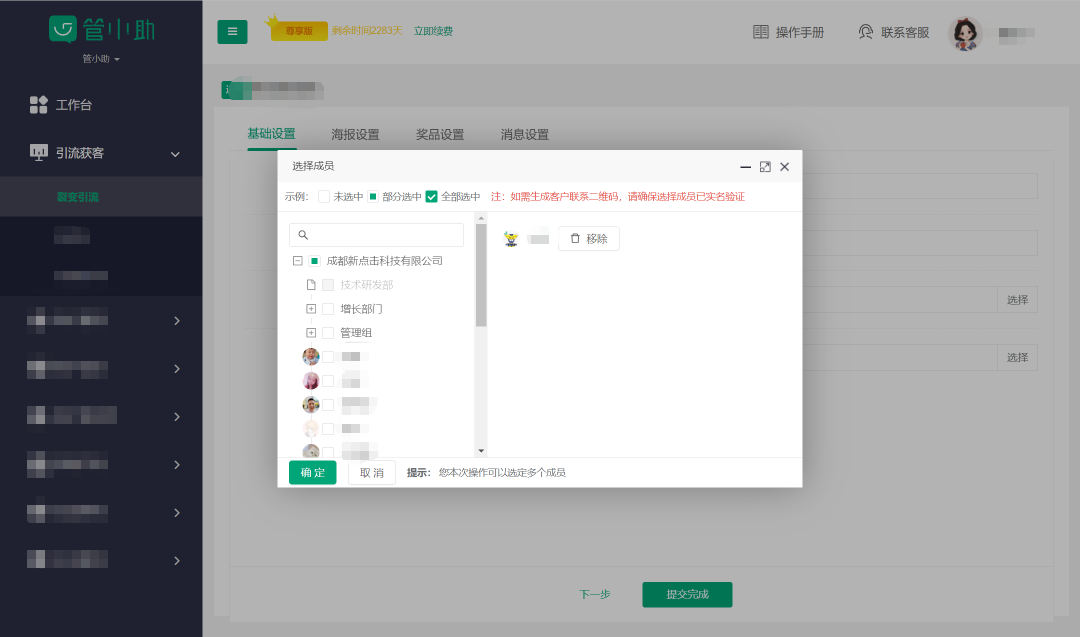Image resolution: width=1080 pixels, height=637 pixels.
Task: Click the 未选中 example checkbox in legend
Action: [324, 197]
